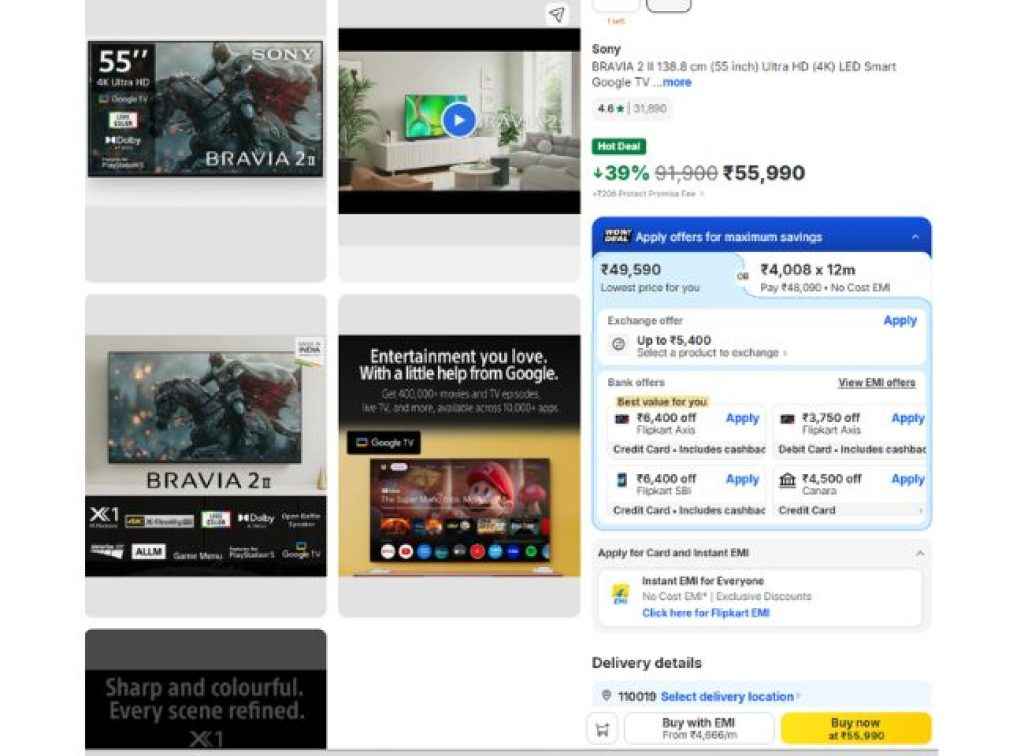The height and width of the screenshot is (756, 1024).
Task: Open the View EMI offers link
Action: click(877, 383)
